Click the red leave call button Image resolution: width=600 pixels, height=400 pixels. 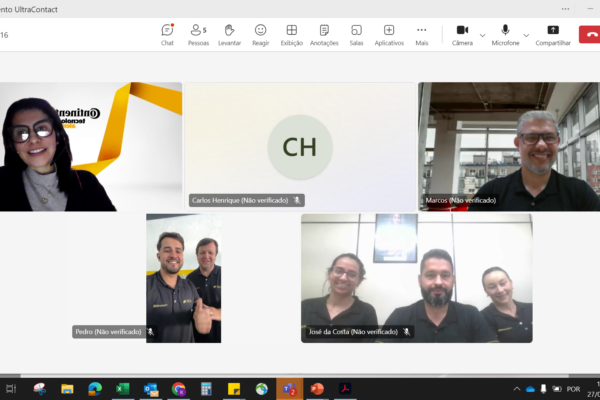pos(590,35)
